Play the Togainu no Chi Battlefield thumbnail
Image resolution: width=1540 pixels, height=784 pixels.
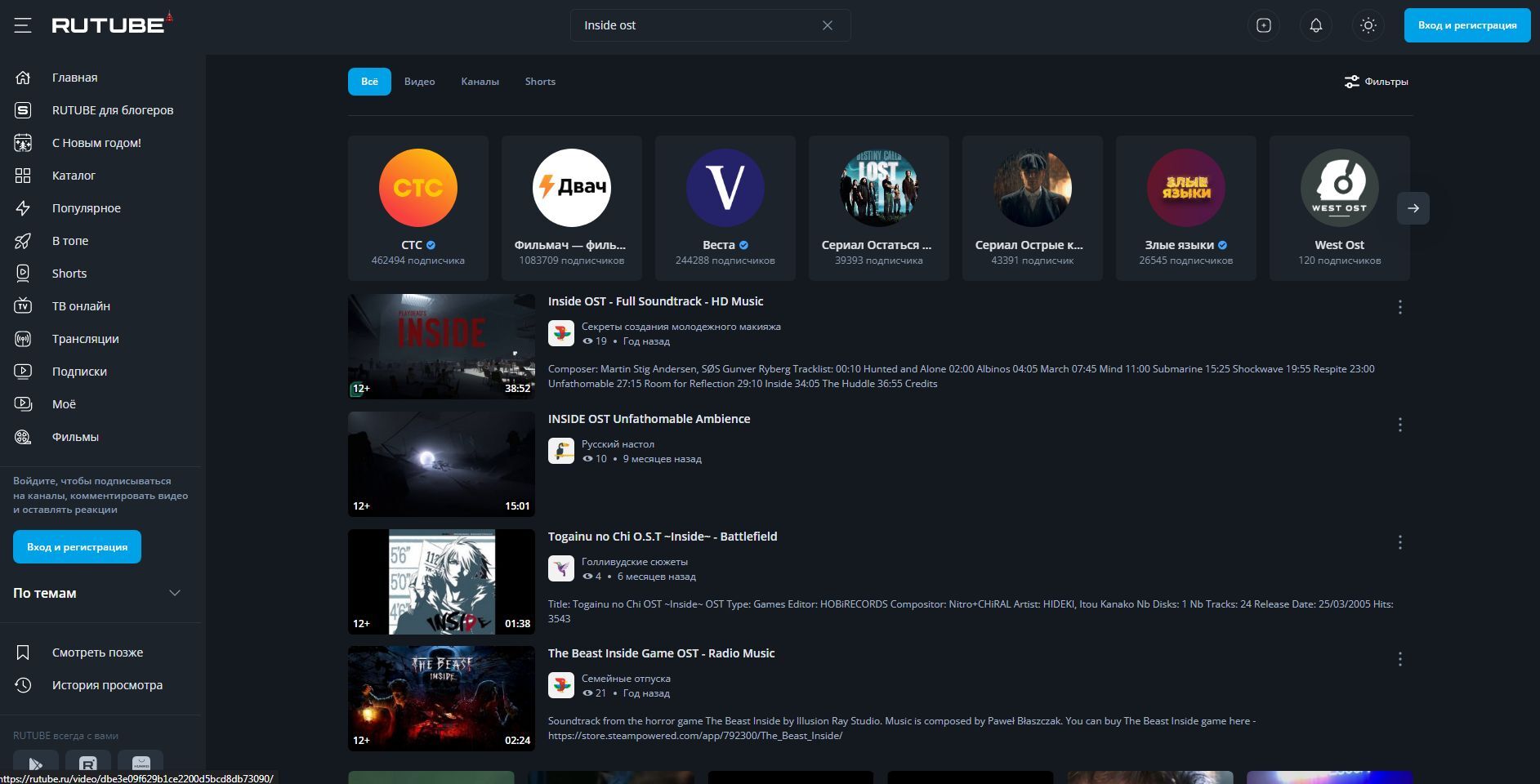(441, 581)
